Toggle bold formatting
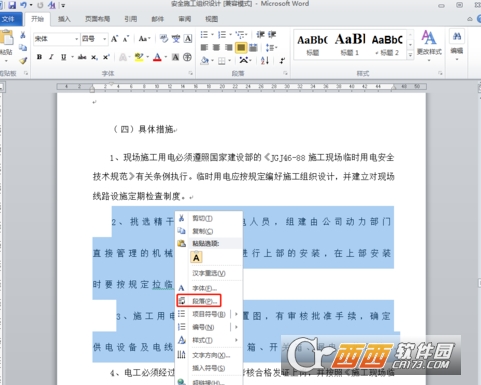 tap(39, 57)
